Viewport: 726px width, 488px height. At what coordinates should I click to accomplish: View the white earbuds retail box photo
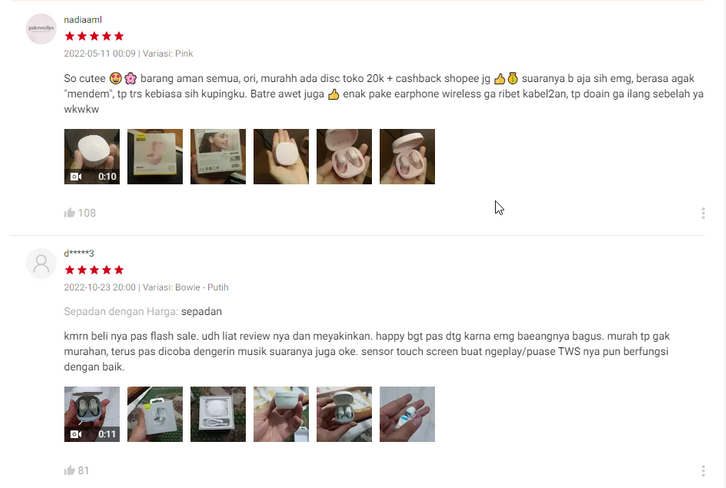(155, 414)
